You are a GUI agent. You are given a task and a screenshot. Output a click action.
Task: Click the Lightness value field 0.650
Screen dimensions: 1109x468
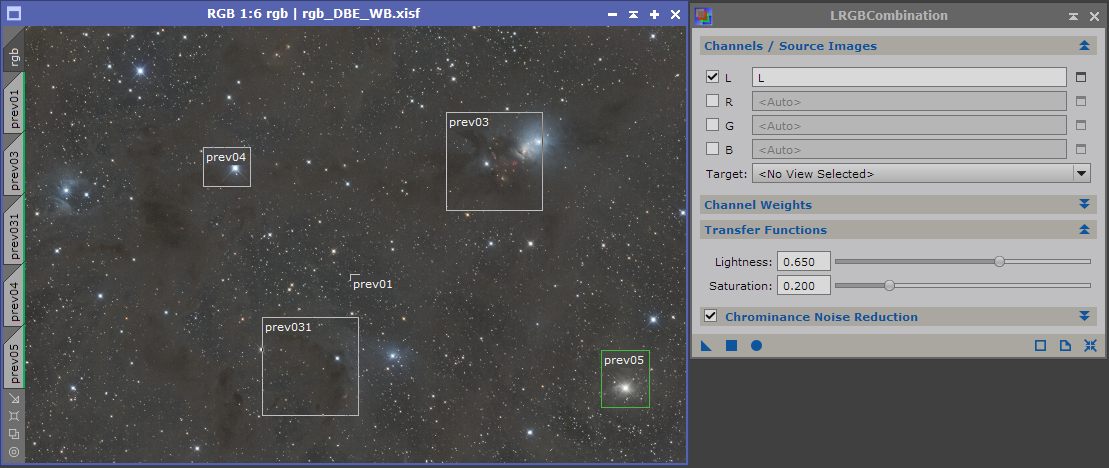(x=803, y=262)
